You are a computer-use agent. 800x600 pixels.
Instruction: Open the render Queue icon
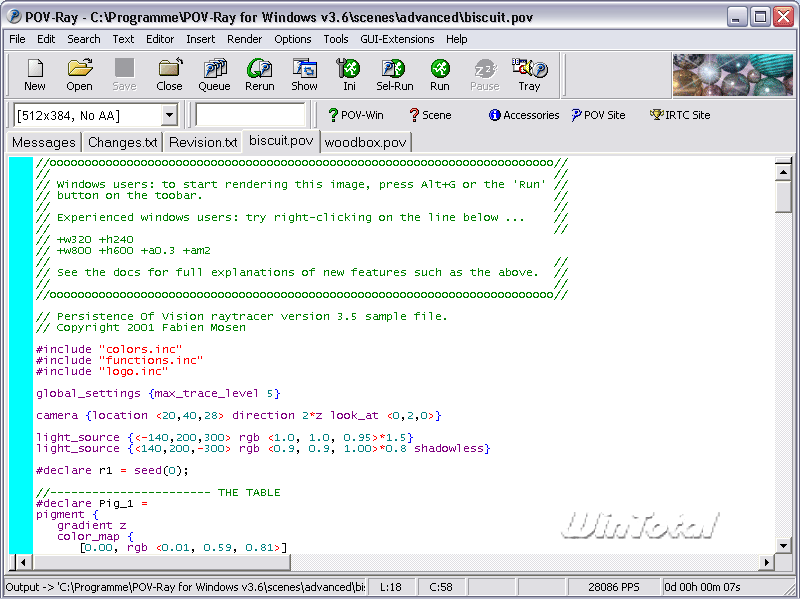[214, 74]
